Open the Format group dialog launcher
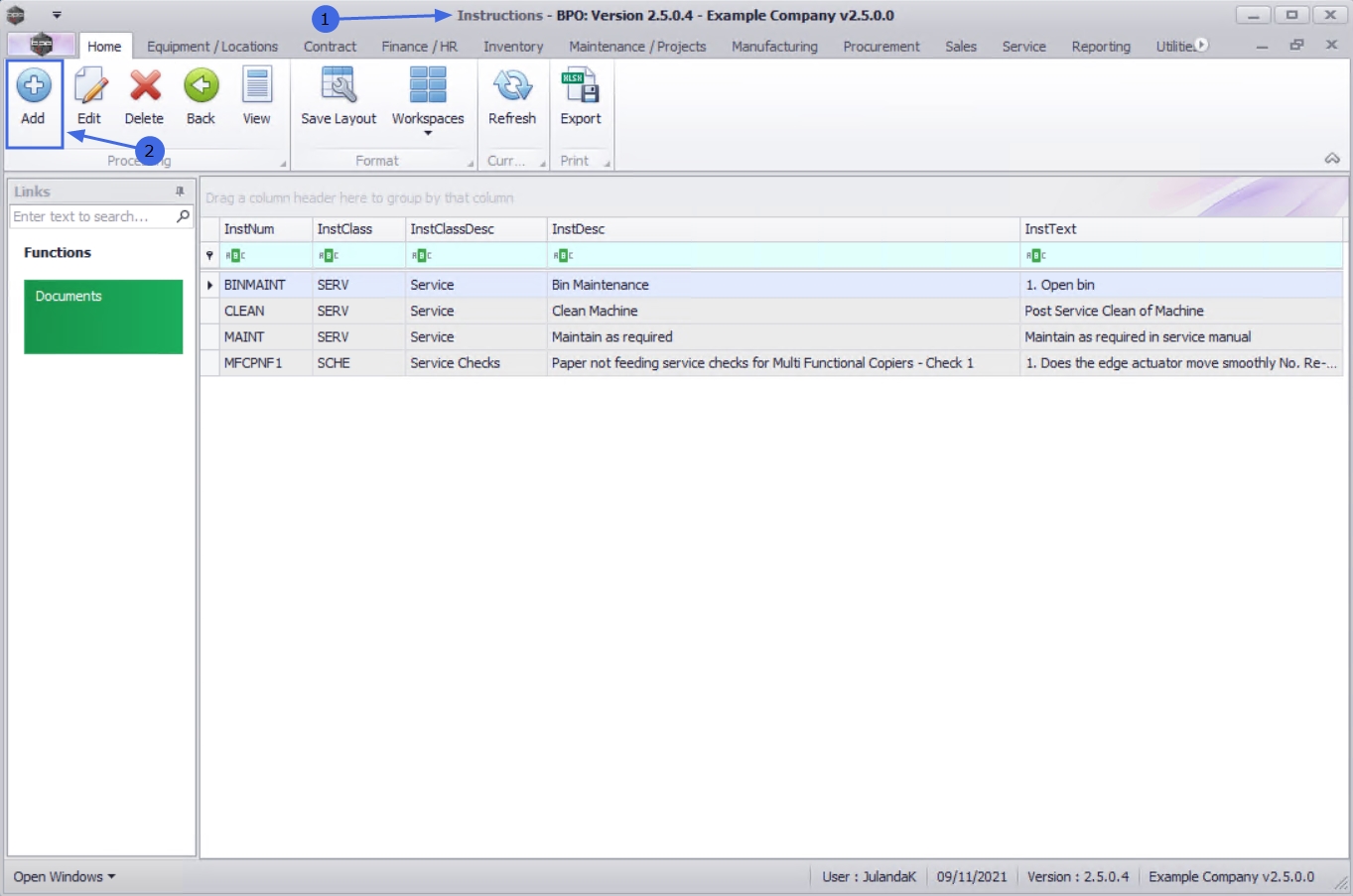1353x896 pixels. click(471, 164)
